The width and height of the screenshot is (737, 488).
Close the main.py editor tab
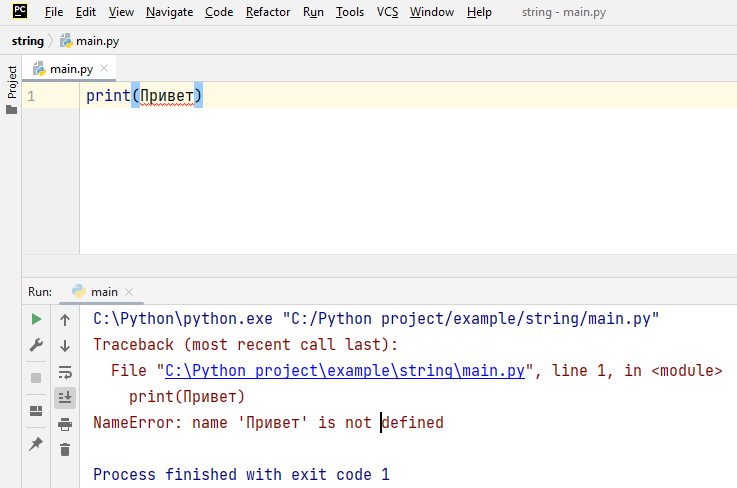tap(104, 69)
